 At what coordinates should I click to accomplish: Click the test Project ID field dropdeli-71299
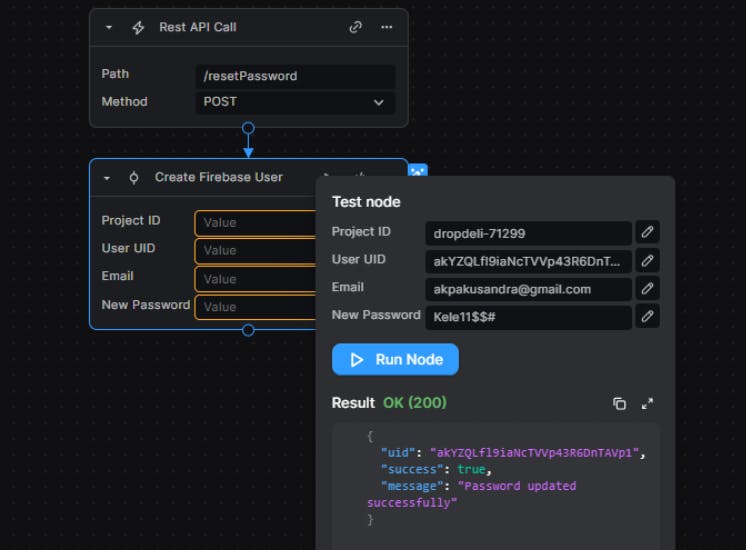(527, 233)
